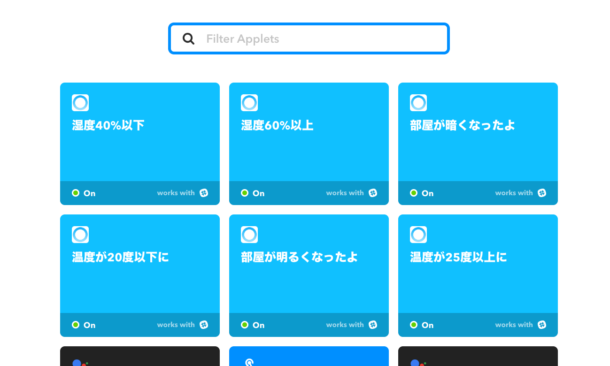Image resolution: width=610 pixels, height=366 pixels.
Task: Toggle On status of 部屋が明るくなったよ applet
Action: point(253,325)
